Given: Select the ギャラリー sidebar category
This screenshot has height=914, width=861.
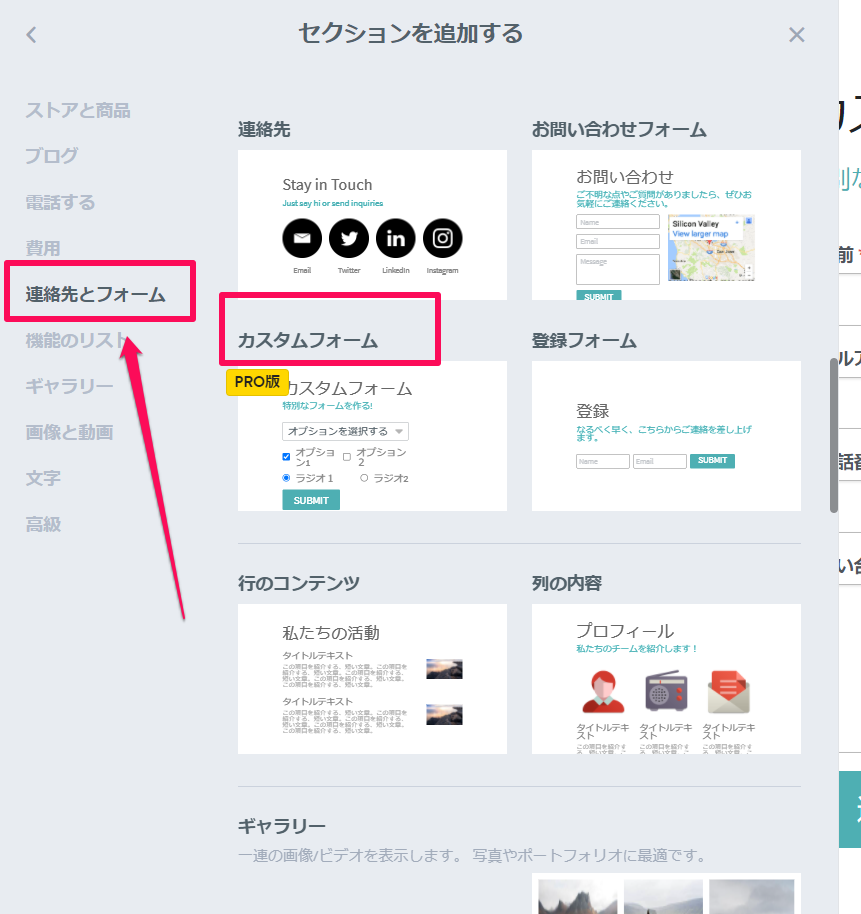Looking at the screenshot, I should click(69, 386).
